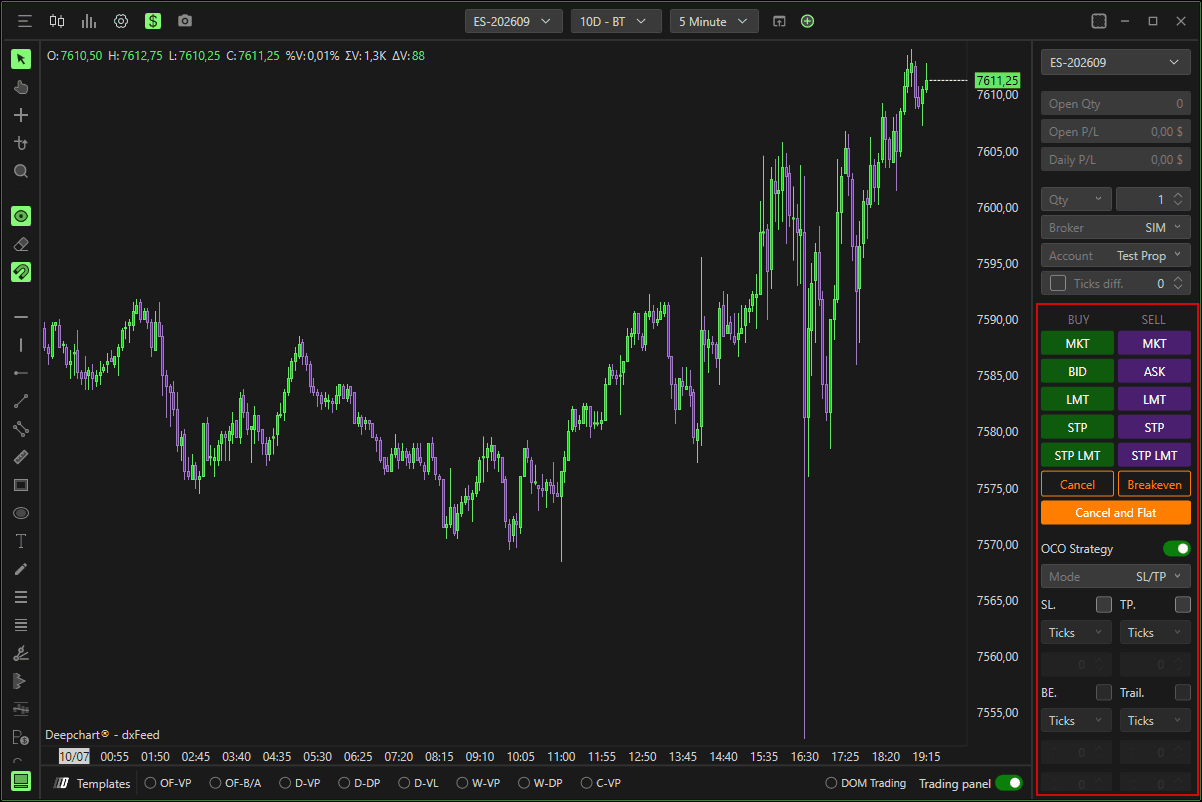
Task: Select the ellipse drawing tool
Action: pyautogui.click(x=21, y=513)
